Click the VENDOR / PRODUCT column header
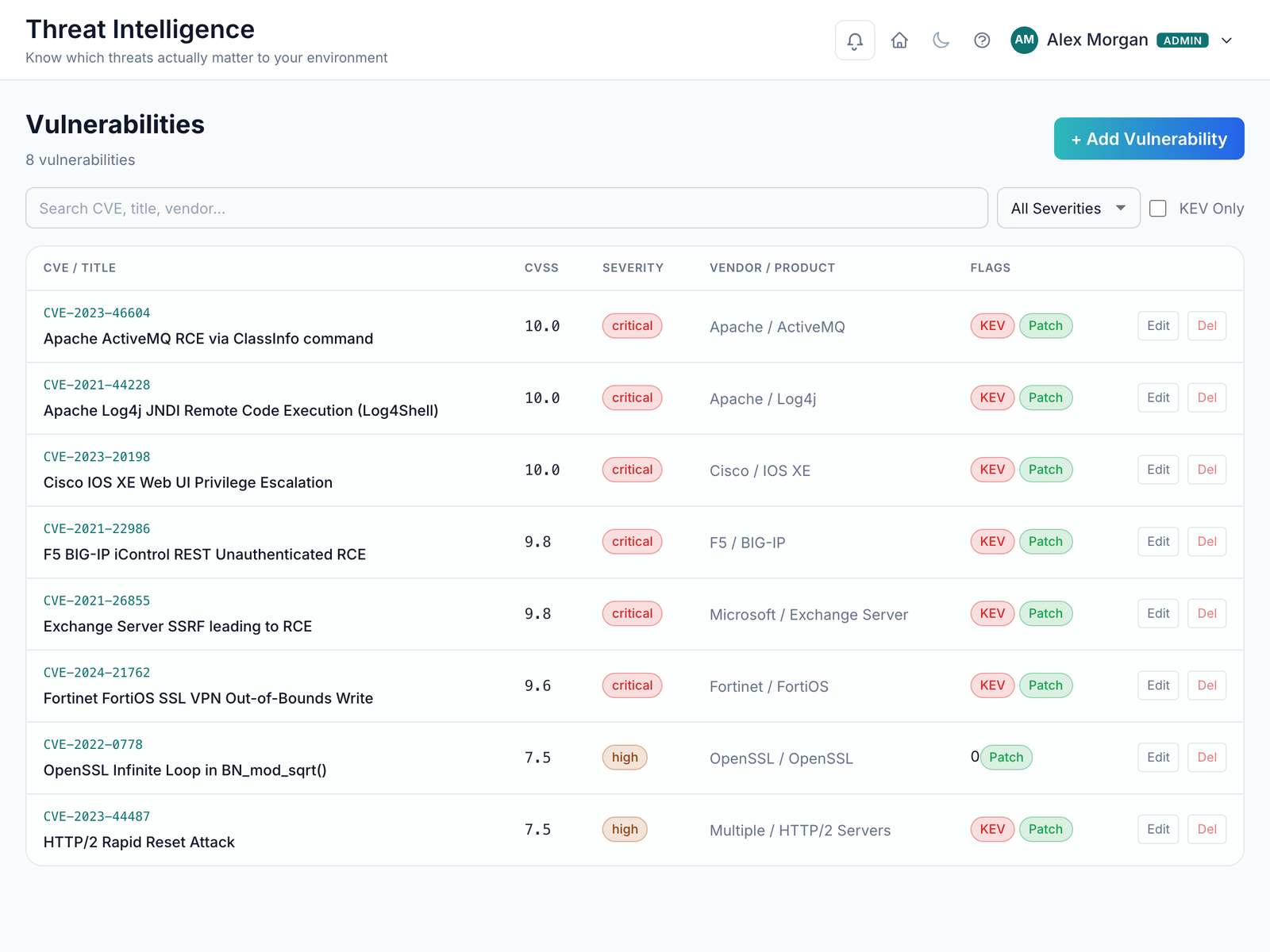 772,268
